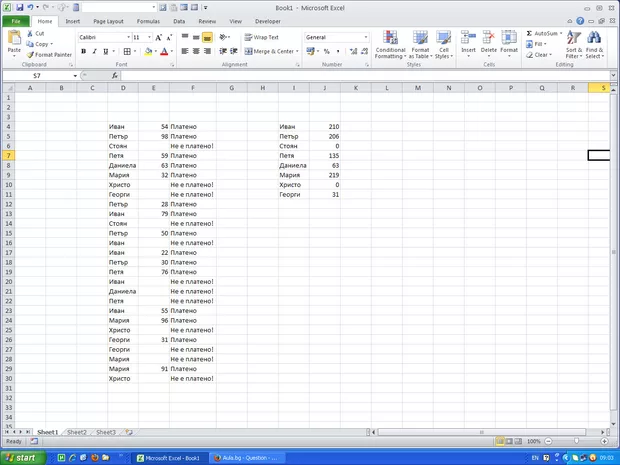The width and height of the screenshot is (620, 465).
Task: Expand the General number format dropdown
Action: pos(366,37)
